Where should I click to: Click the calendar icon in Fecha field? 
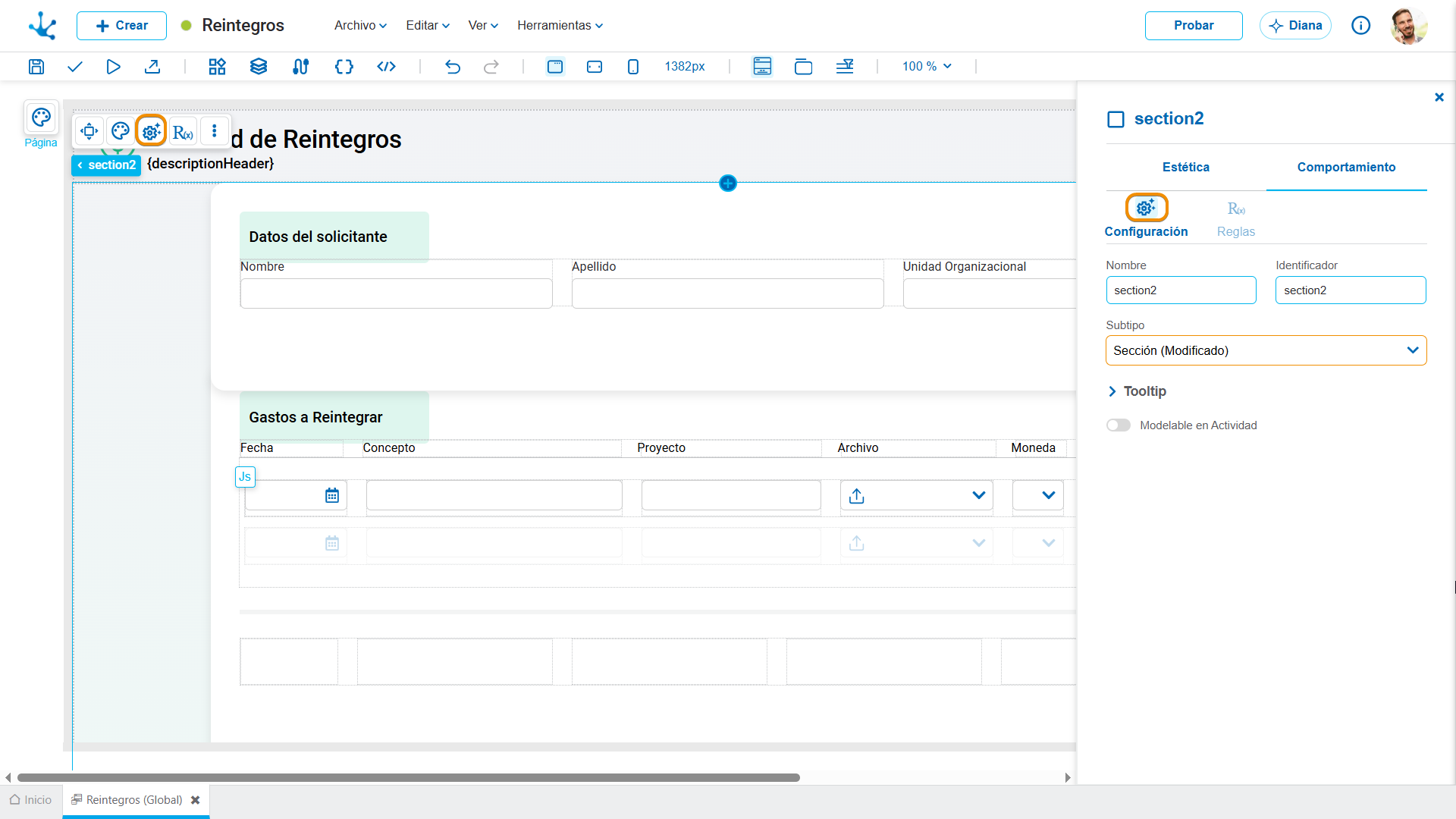[332, 496]
